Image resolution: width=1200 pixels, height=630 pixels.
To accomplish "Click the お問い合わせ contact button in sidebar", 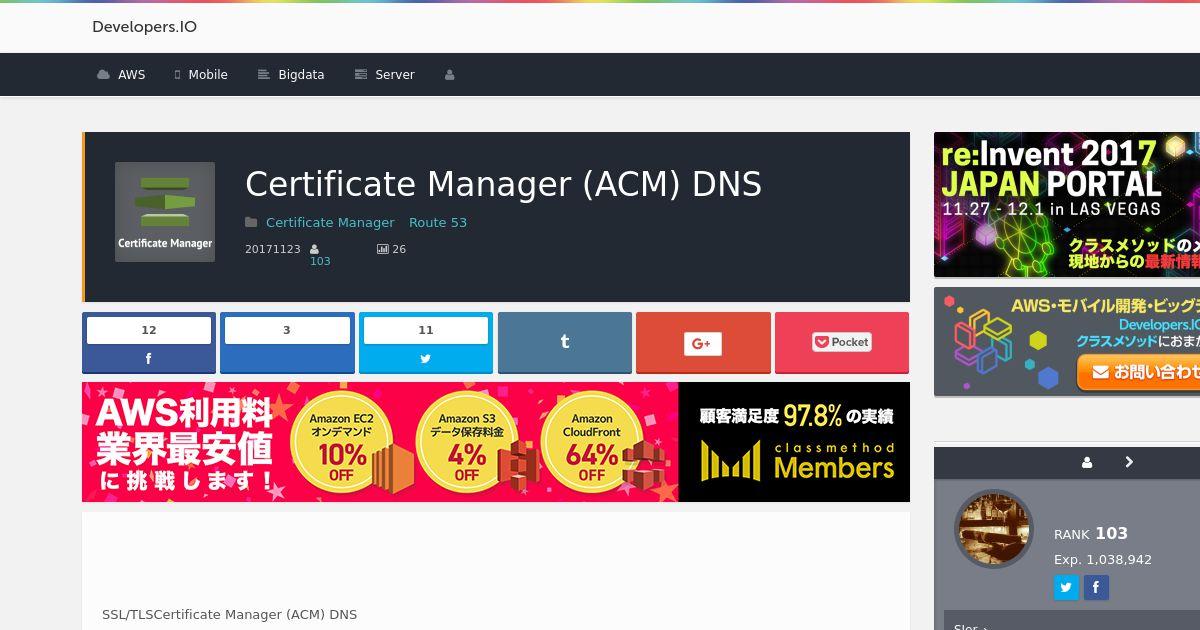I will tap(1139, 372).
